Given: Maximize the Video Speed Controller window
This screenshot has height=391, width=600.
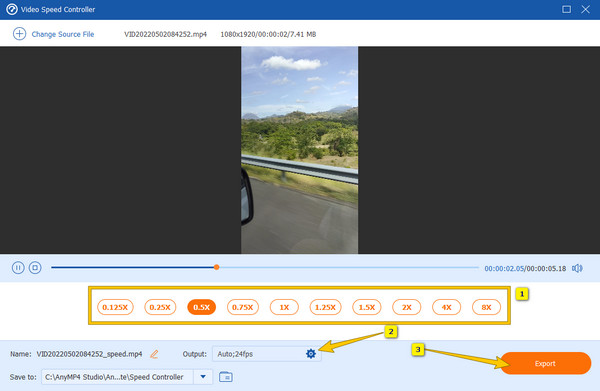Looking at the screenshot, I should (x=566, y=9).
